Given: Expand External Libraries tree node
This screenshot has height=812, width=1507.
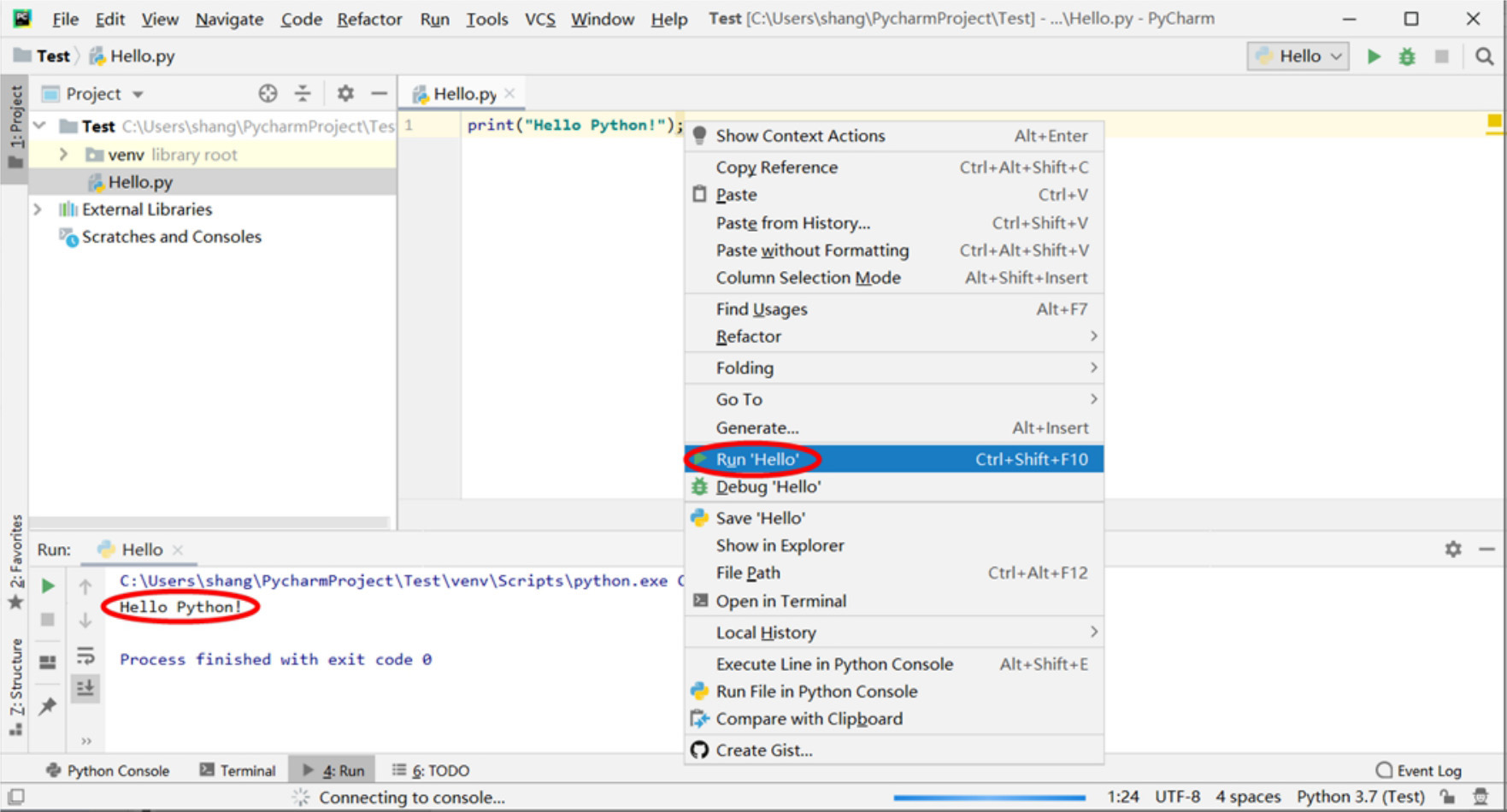Looking at the screenshot, I should (38, 209).
